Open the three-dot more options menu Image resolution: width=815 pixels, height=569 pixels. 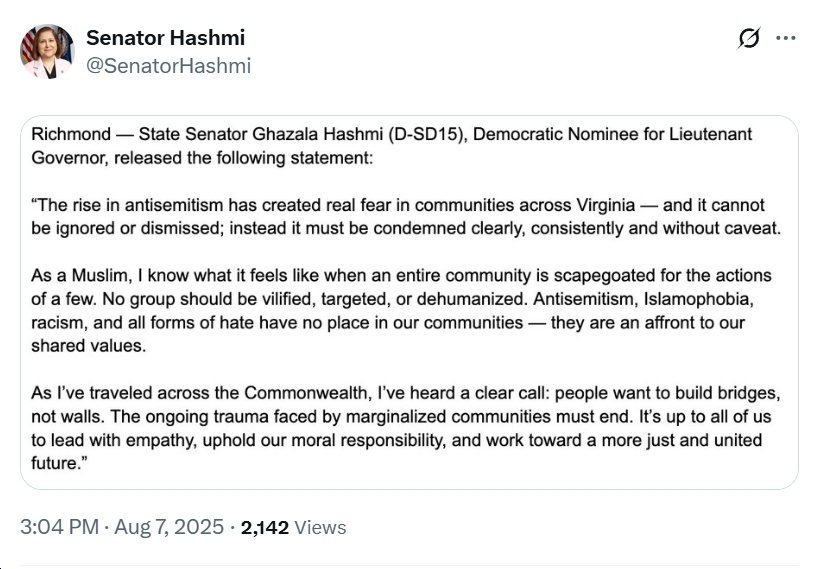785,38
